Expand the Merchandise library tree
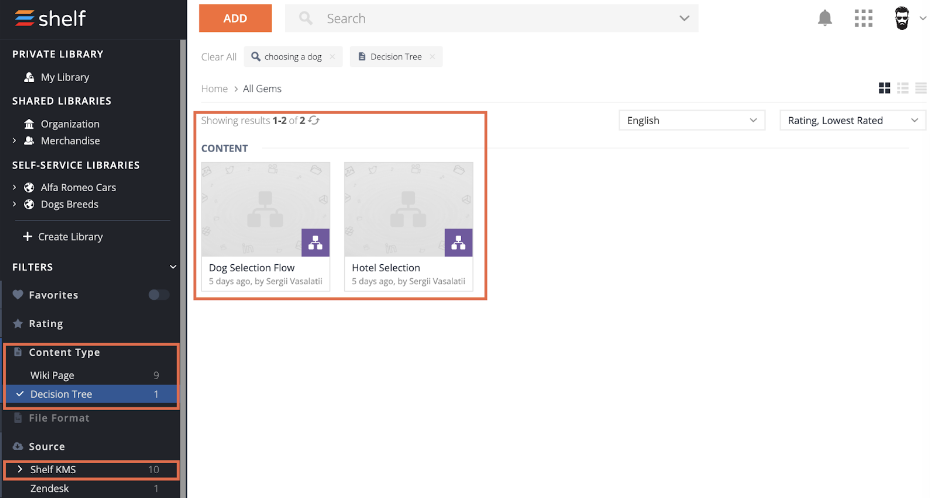The image size is (930, 498). pos(15,141)
